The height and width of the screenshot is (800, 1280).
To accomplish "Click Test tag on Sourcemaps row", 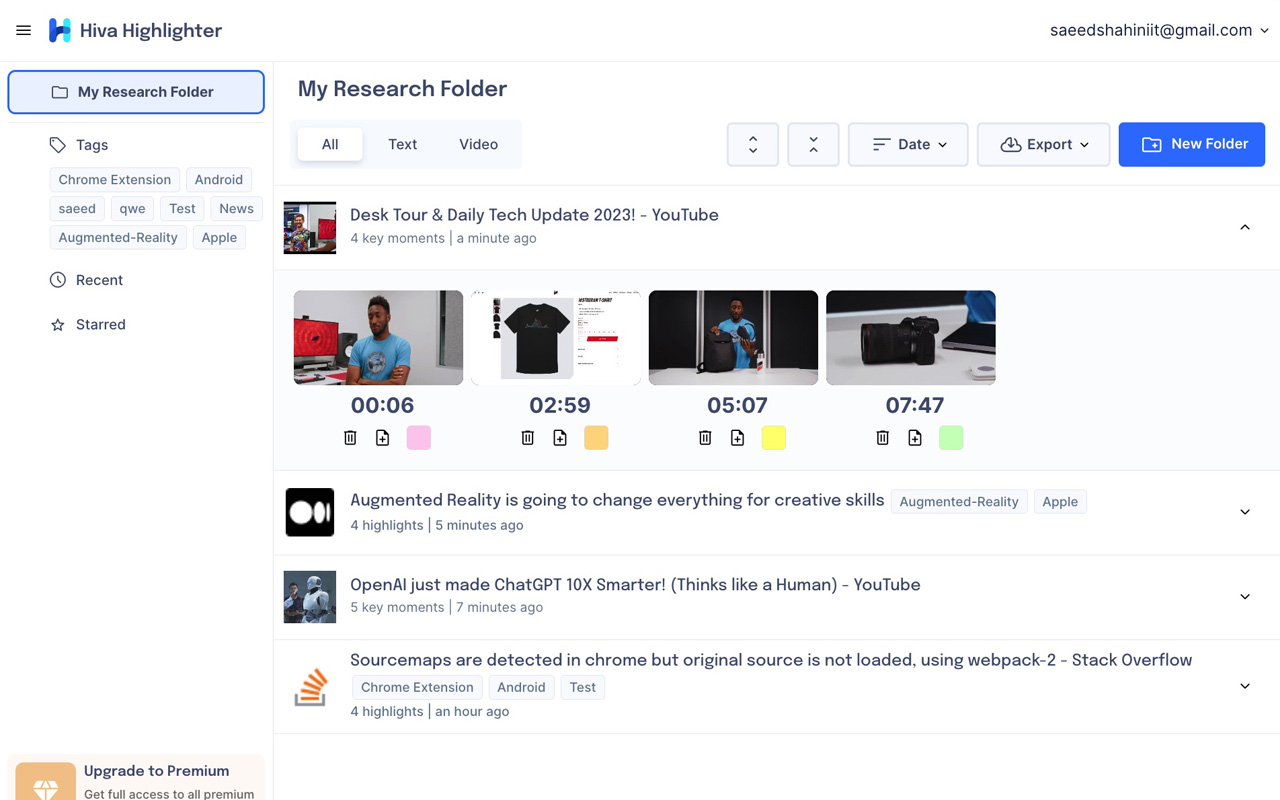I will click(x=582, y=687).
